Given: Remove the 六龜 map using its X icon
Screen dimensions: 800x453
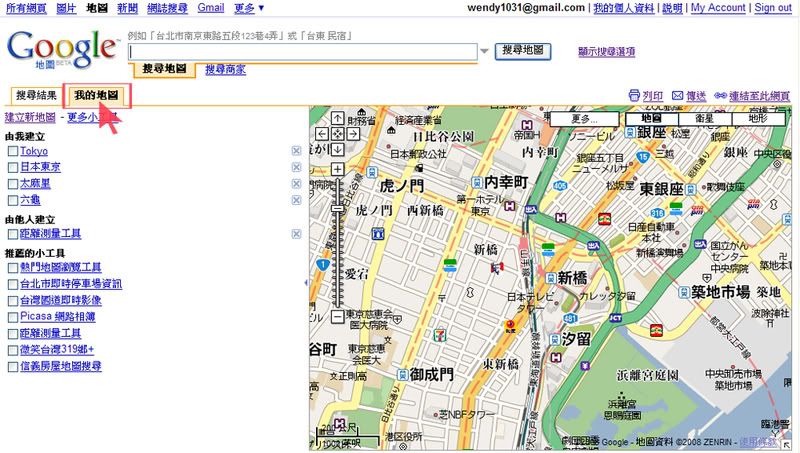Looking at the screenshot, I should point(296,200).
